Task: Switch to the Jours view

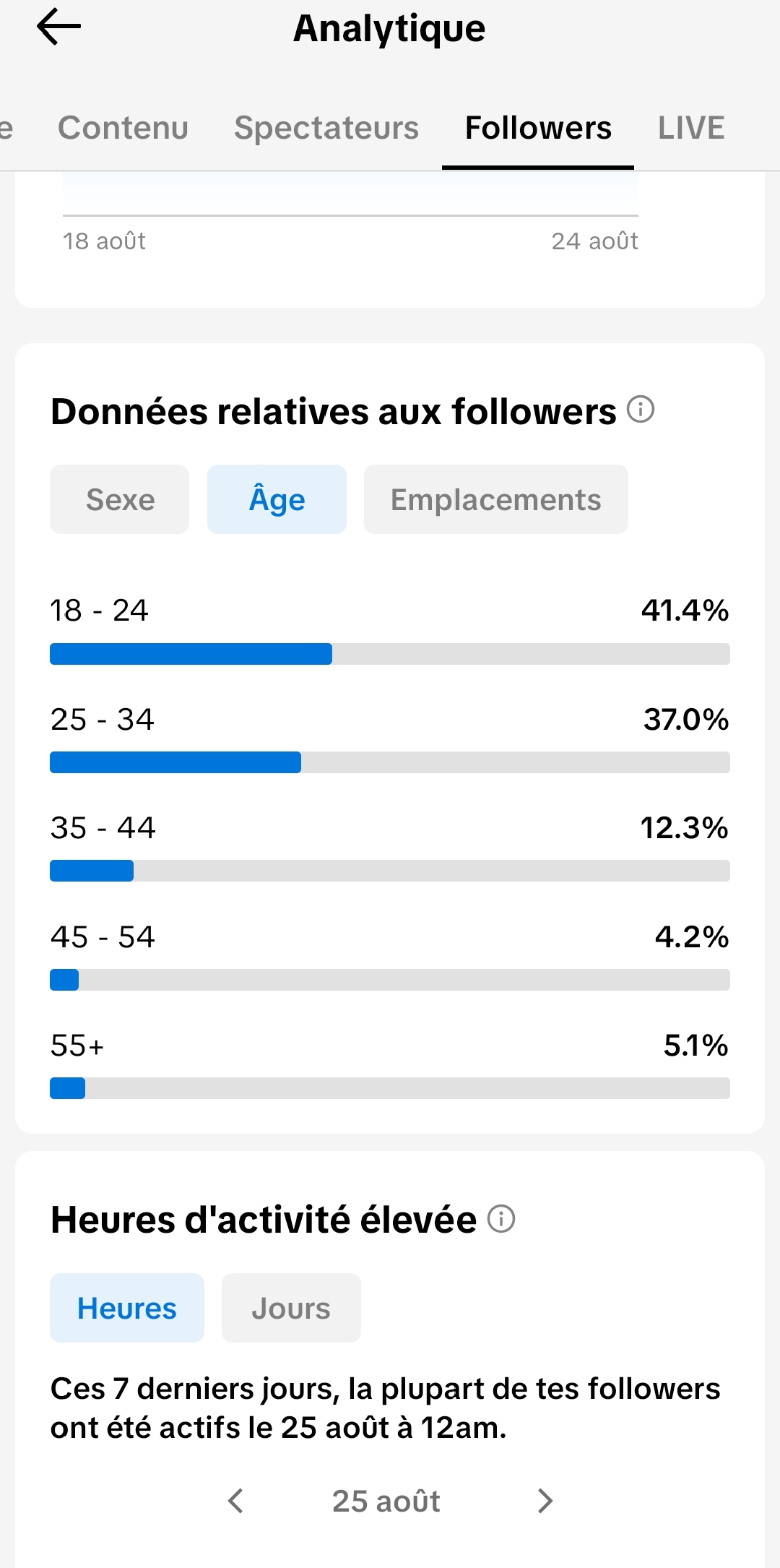Action: 291,1308
